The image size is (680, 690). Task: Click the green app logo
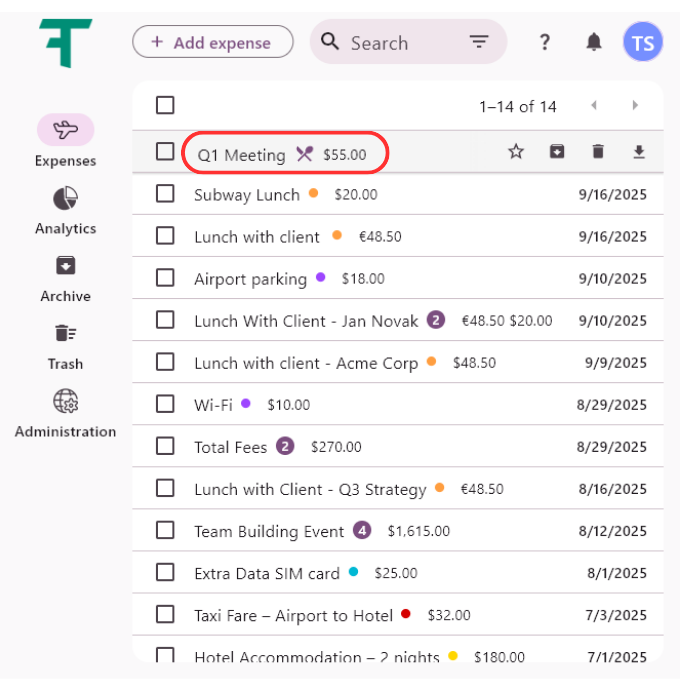(x=66, y=42)
